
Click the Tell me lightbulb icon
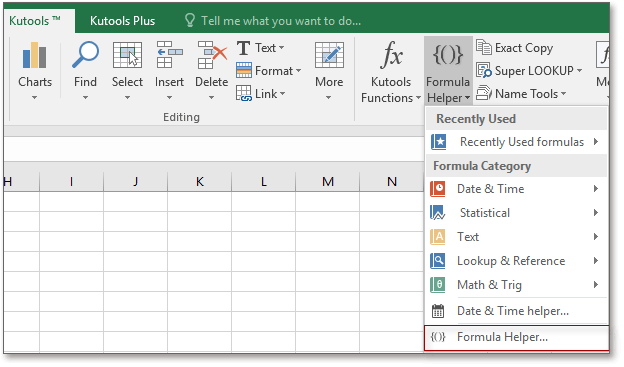tap(190, 20)
